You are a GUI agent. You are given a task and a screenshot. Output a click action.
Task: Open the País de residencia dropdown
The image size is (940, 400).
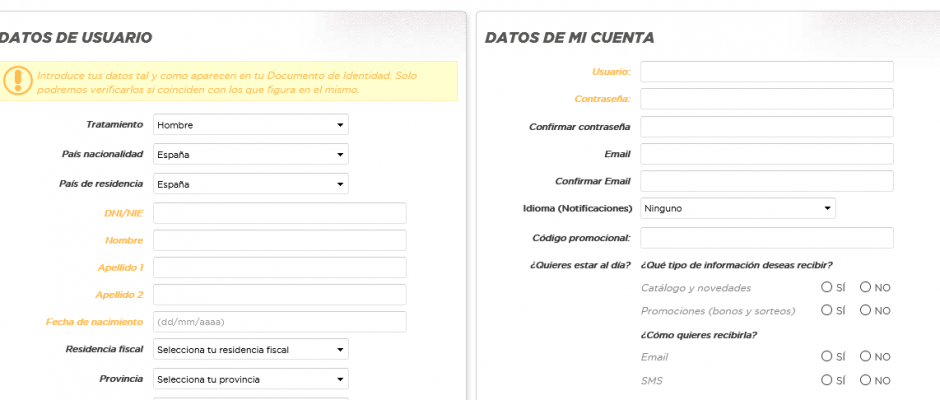pyautogui.click(x=251, y=184)
